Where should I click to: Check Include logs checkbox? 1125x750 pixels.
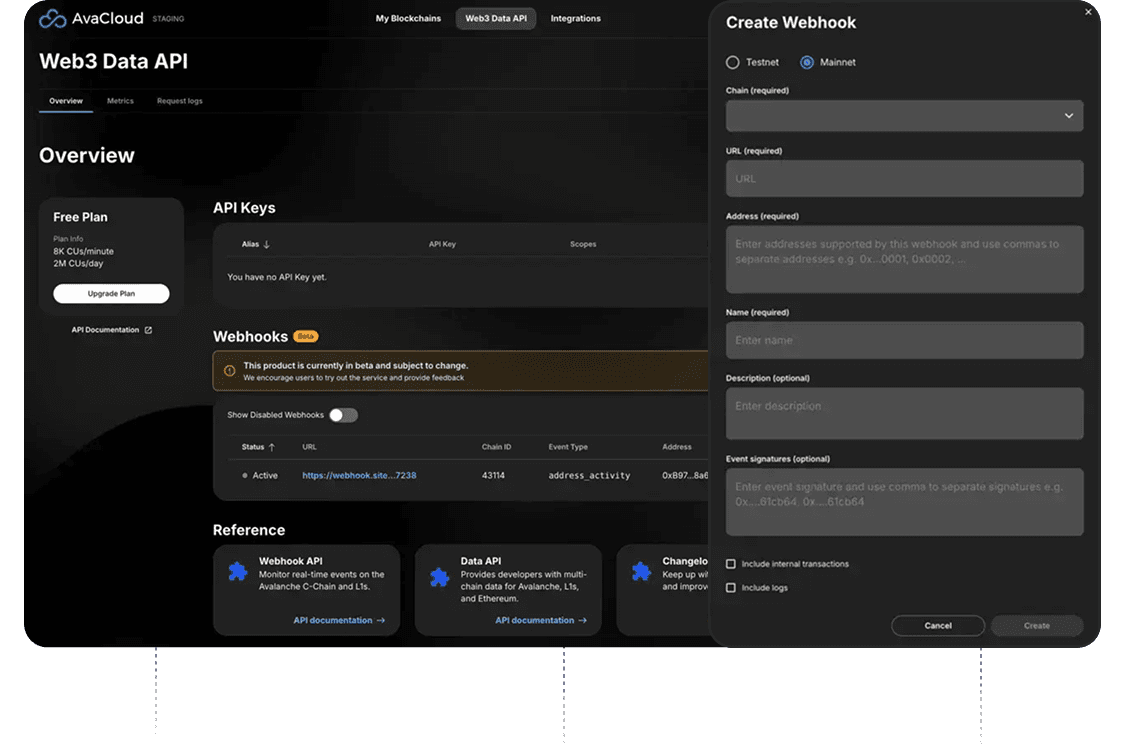[x=731, y=589]
